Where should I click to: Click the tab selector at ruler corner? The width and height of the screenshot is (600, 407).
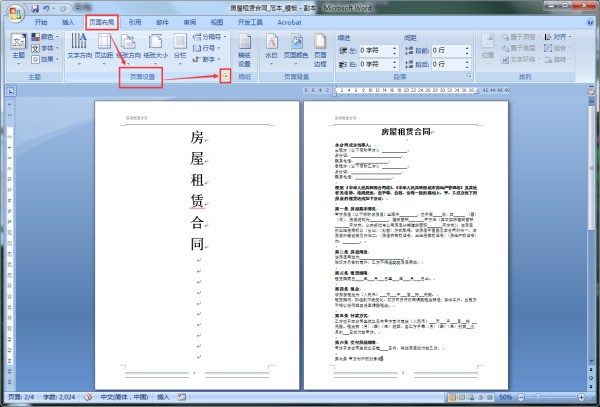point(10,91)
